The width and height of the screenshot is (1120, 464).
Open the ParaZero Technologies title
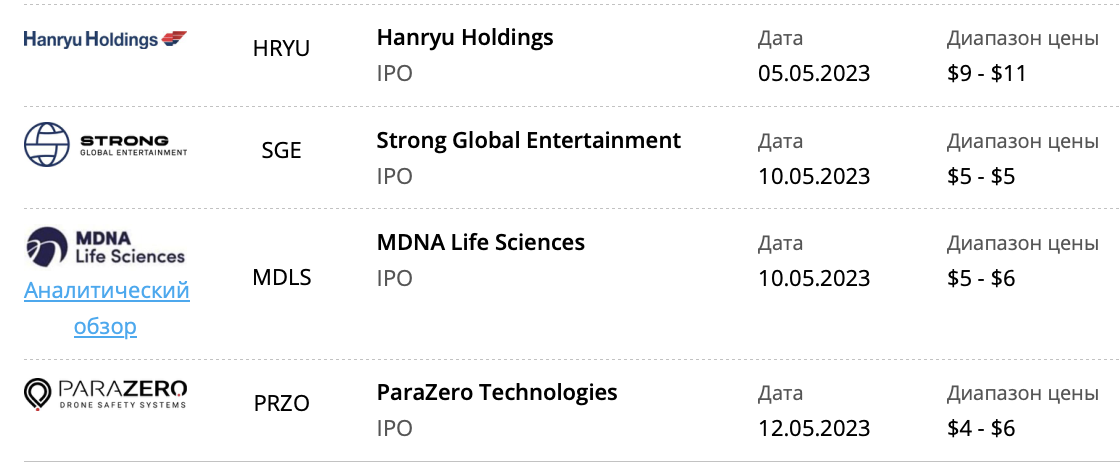tap(497, 392)
